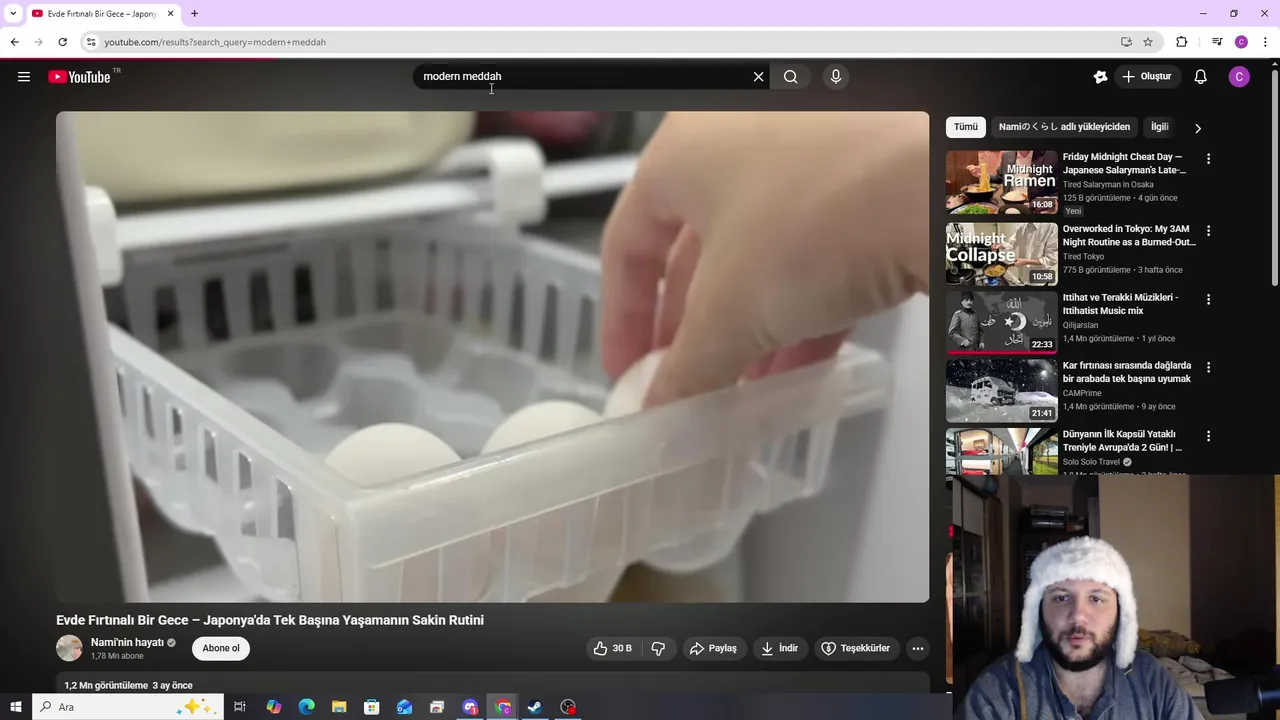Open the Oluştur create button
The height and width of the screenshot is (720, 1280).
[1146, 77]
